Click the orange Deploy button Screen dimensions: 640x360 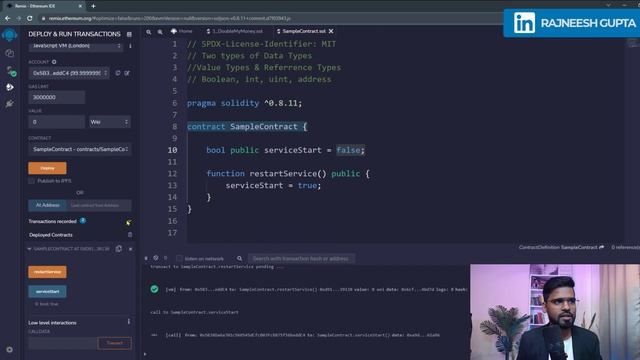pyautogui.click(x=47, y=168)
